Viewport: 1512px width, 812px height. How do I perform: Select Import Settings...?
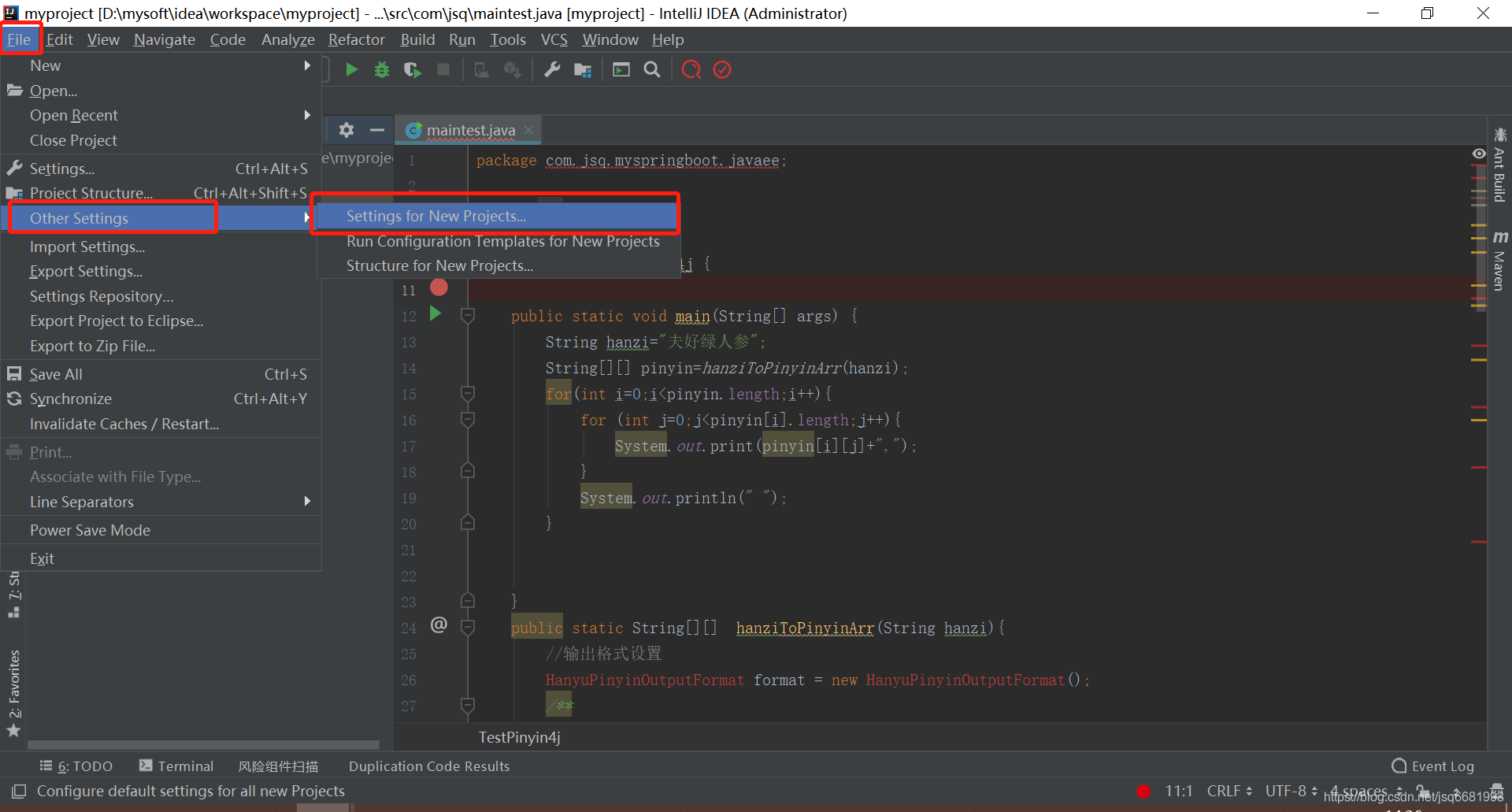tap(161, 247)
